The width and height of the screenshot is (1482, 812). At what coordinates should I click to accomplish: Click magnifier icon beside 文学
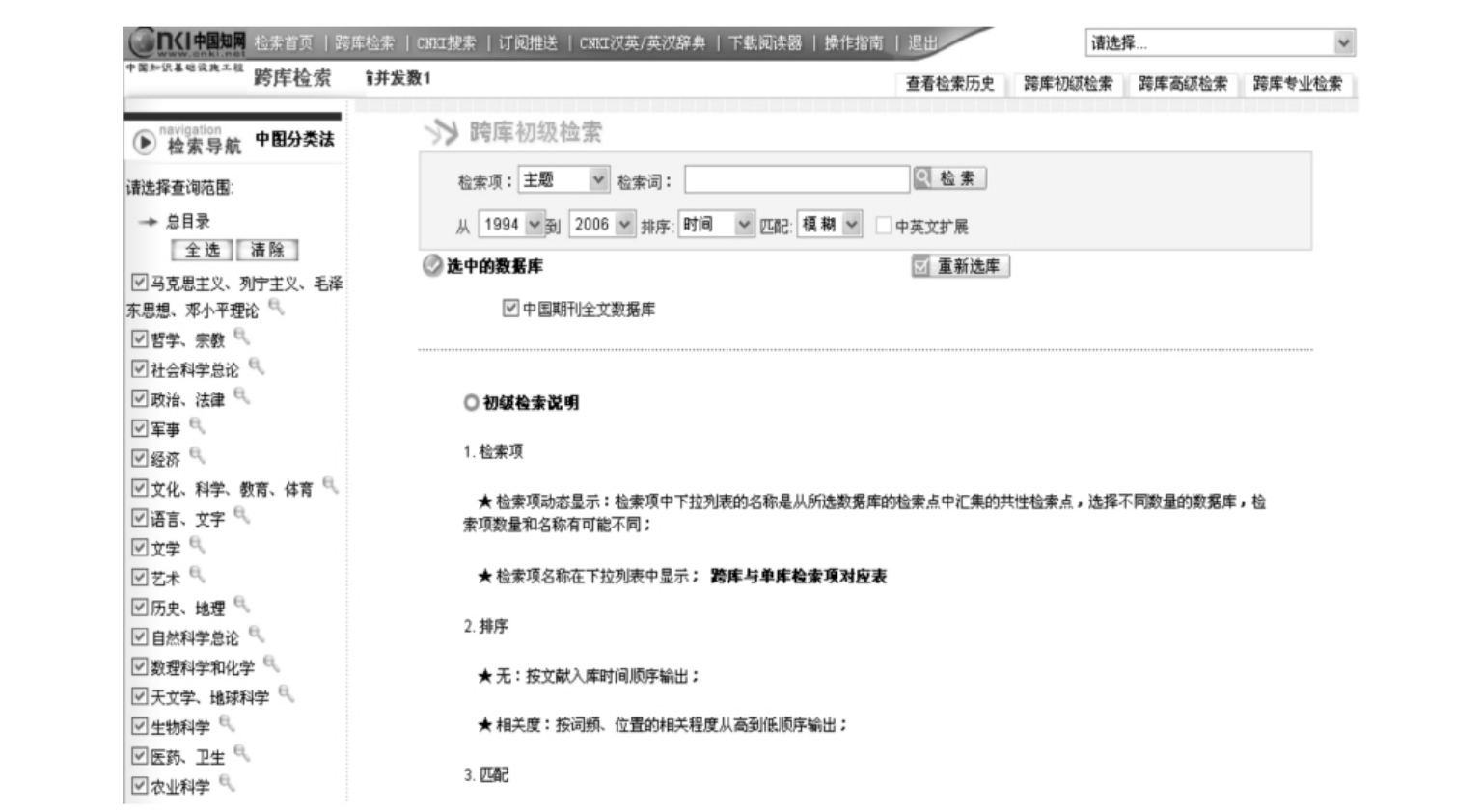click(x=198, y=546)
